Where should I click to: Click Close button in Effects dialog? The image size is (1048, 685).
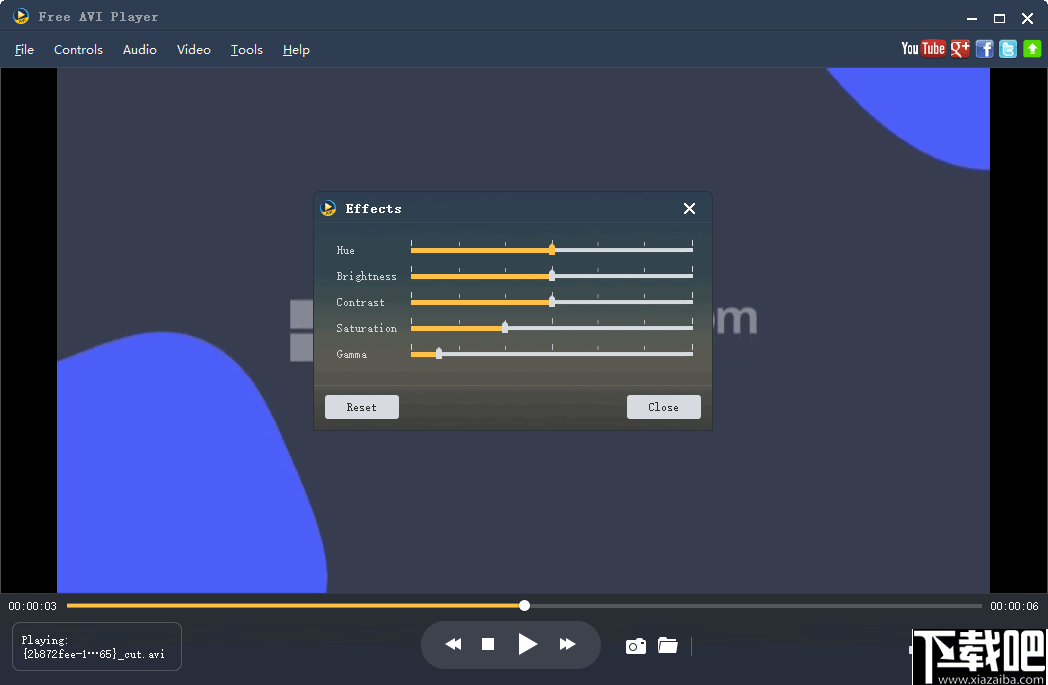pos(663,407)
